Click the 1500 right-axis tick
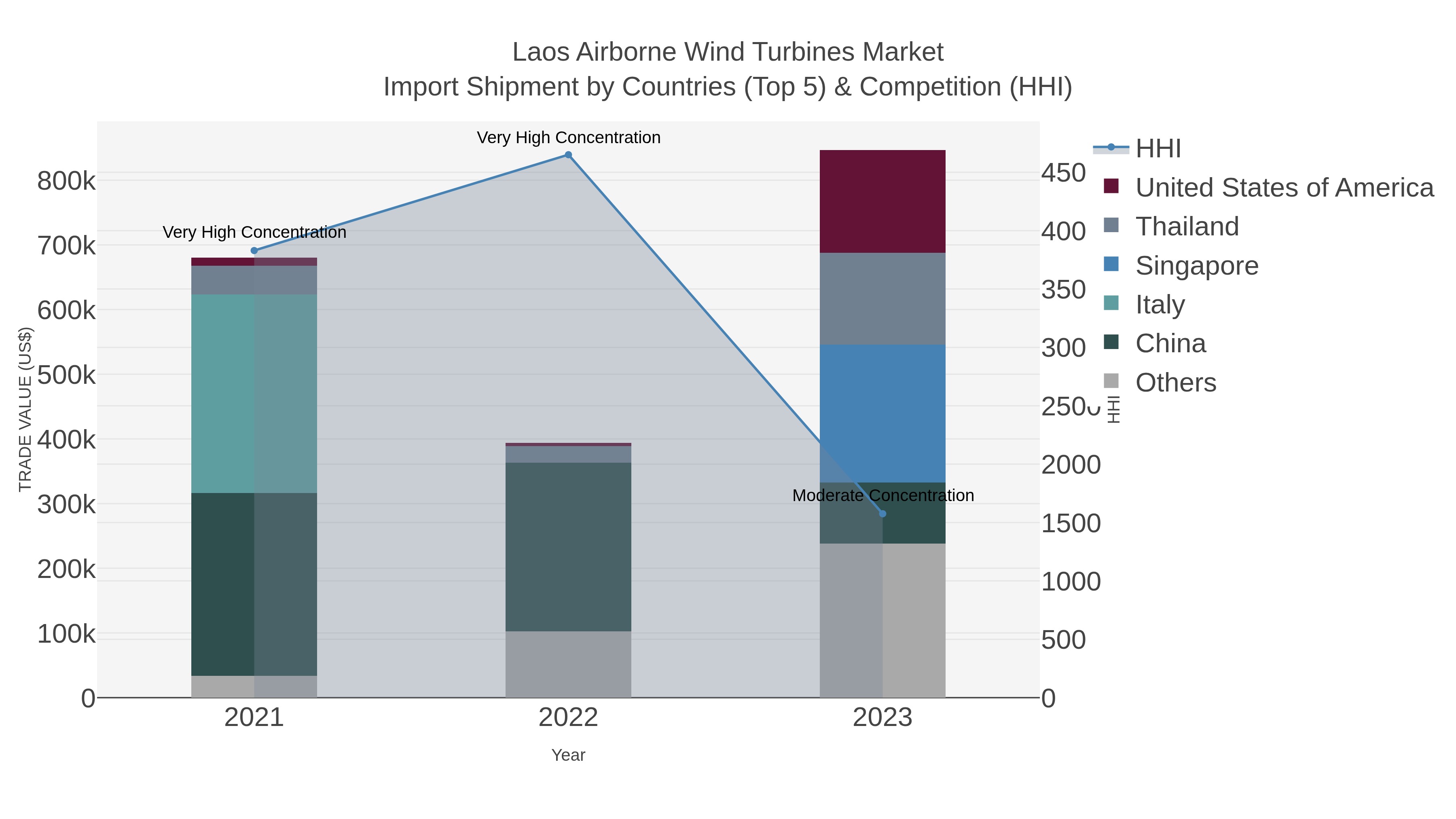The image size is (1456, 819). (1071, 523)
